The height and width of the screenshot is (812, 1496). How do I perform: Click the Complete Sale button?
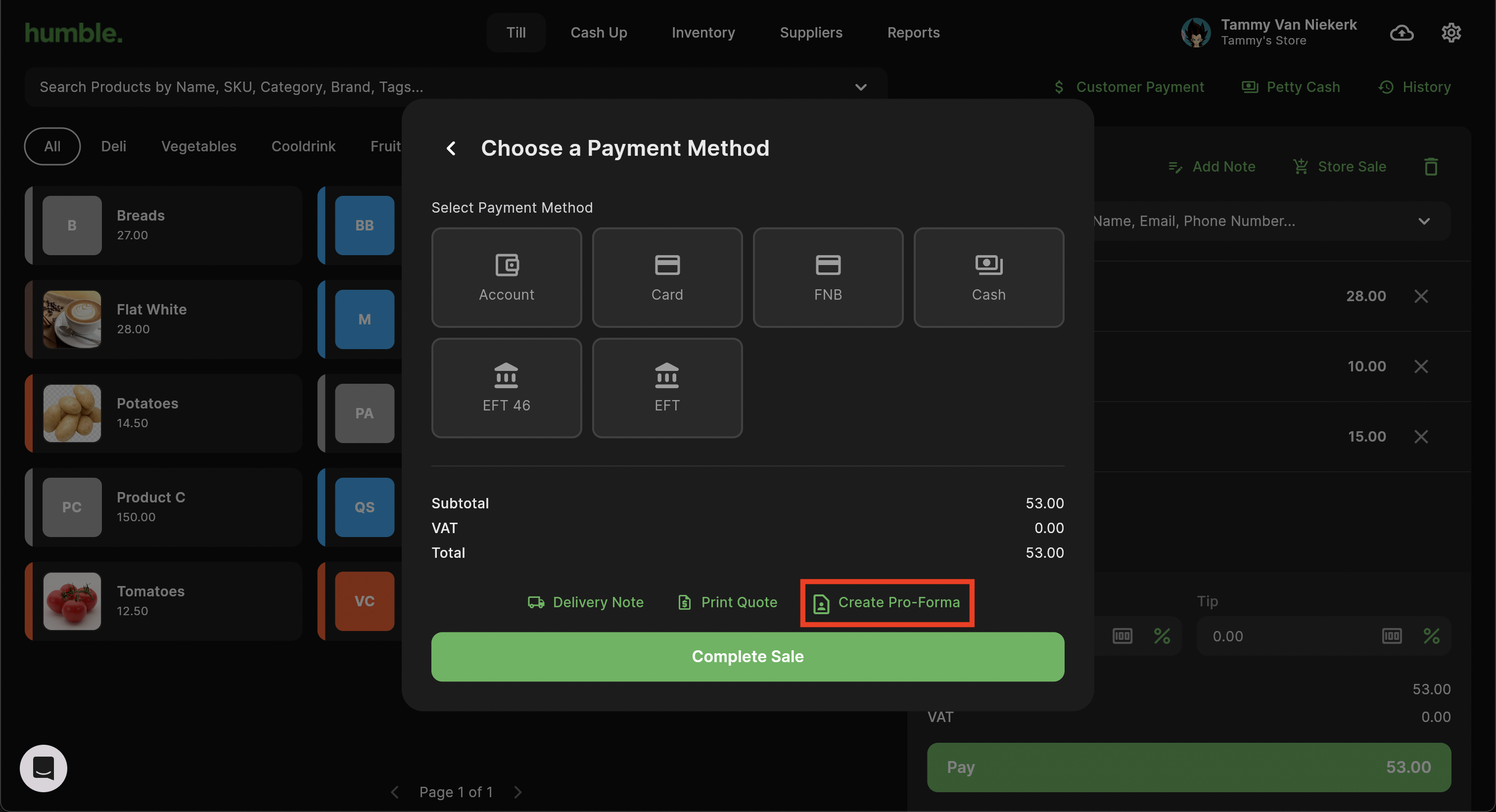[x=748, y=656]
